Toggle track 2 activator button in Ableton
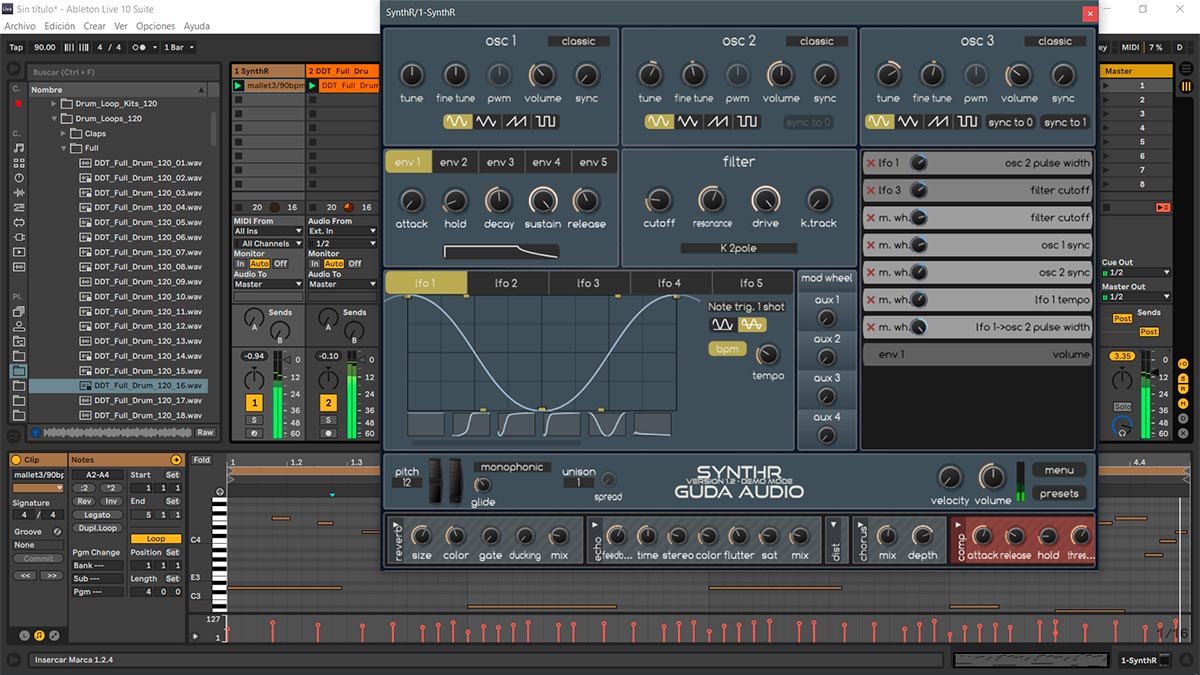 pyautogui.click(x=328, y=403)
